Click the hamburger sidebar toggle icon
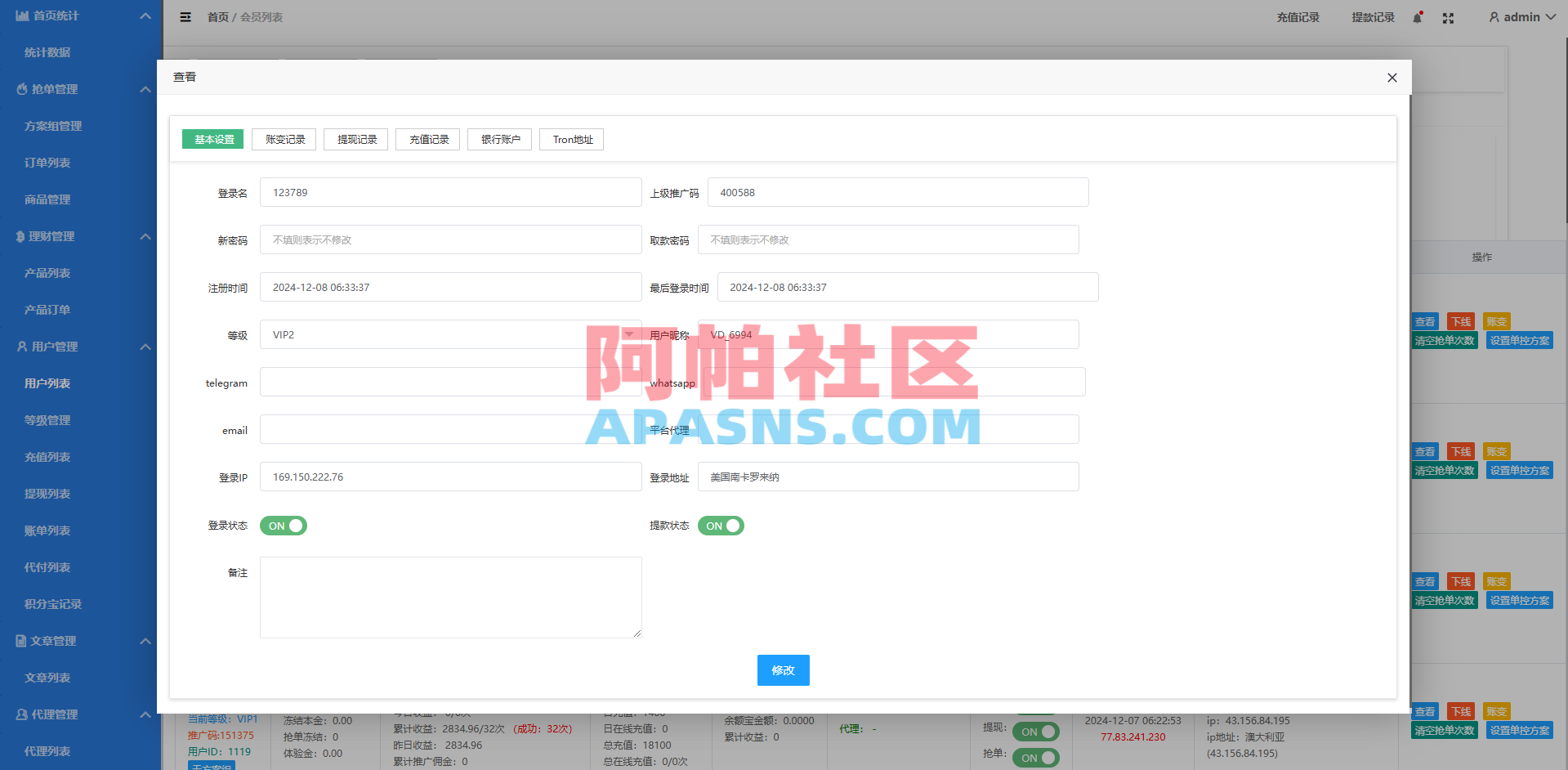Screen dimensions: 1568x770 (185, 16)
